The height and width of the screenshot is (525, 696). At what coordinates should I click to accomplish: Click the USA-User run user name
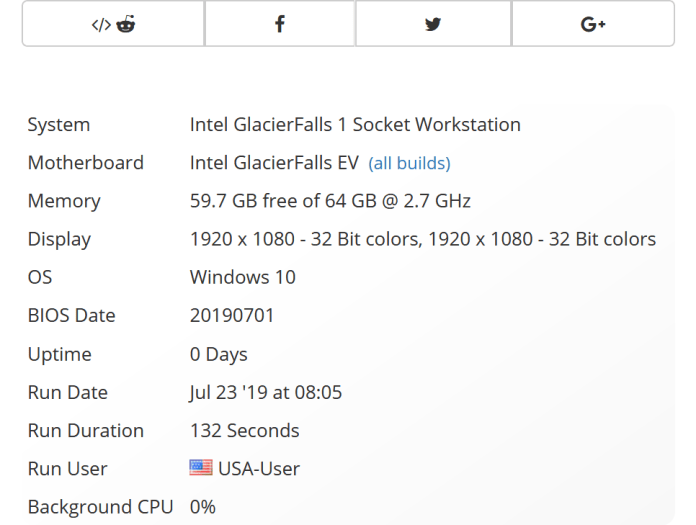pyautogui.click(x=258, y=468)
